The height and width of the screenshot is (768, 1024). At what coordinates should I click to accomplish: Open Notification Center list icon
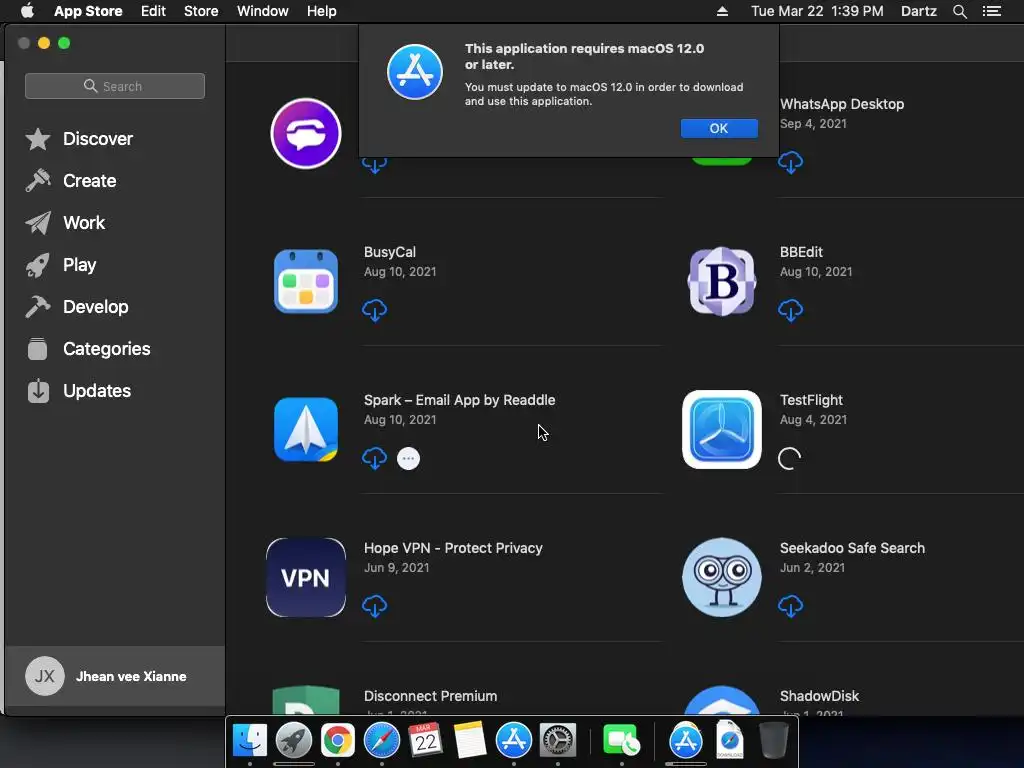click(992, 11)
